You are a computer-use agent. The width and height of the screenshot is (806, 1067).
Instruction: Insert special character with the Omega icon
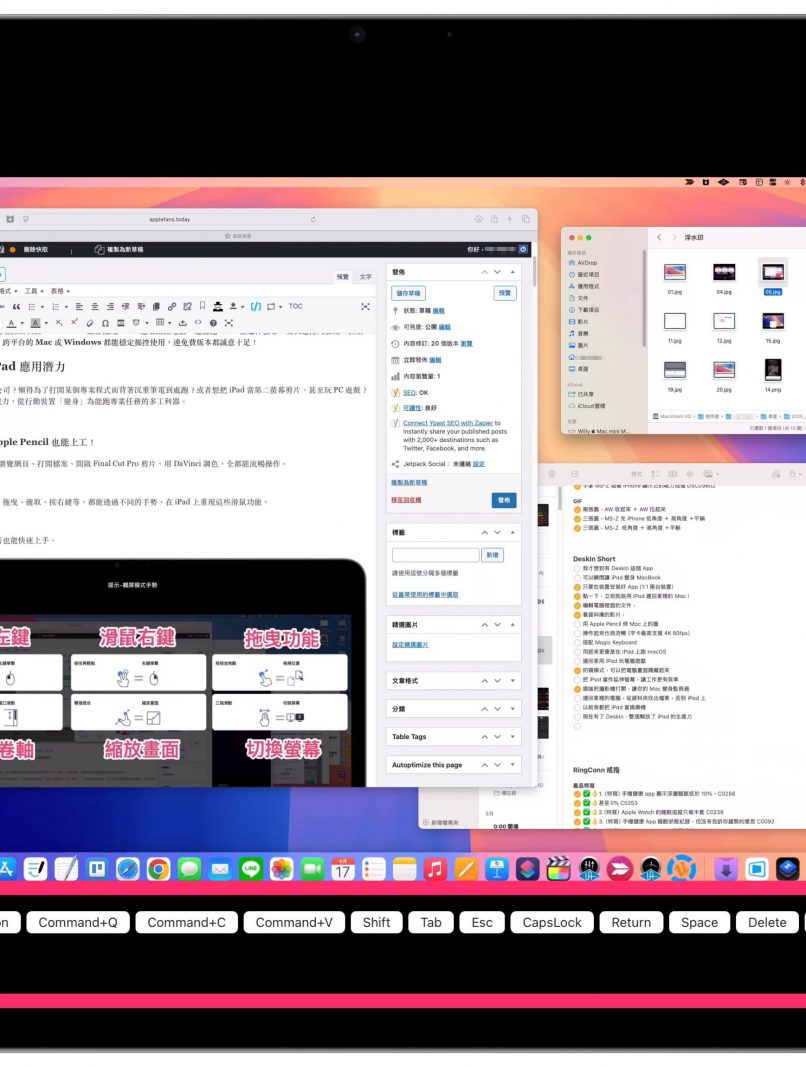coord(106,323)
